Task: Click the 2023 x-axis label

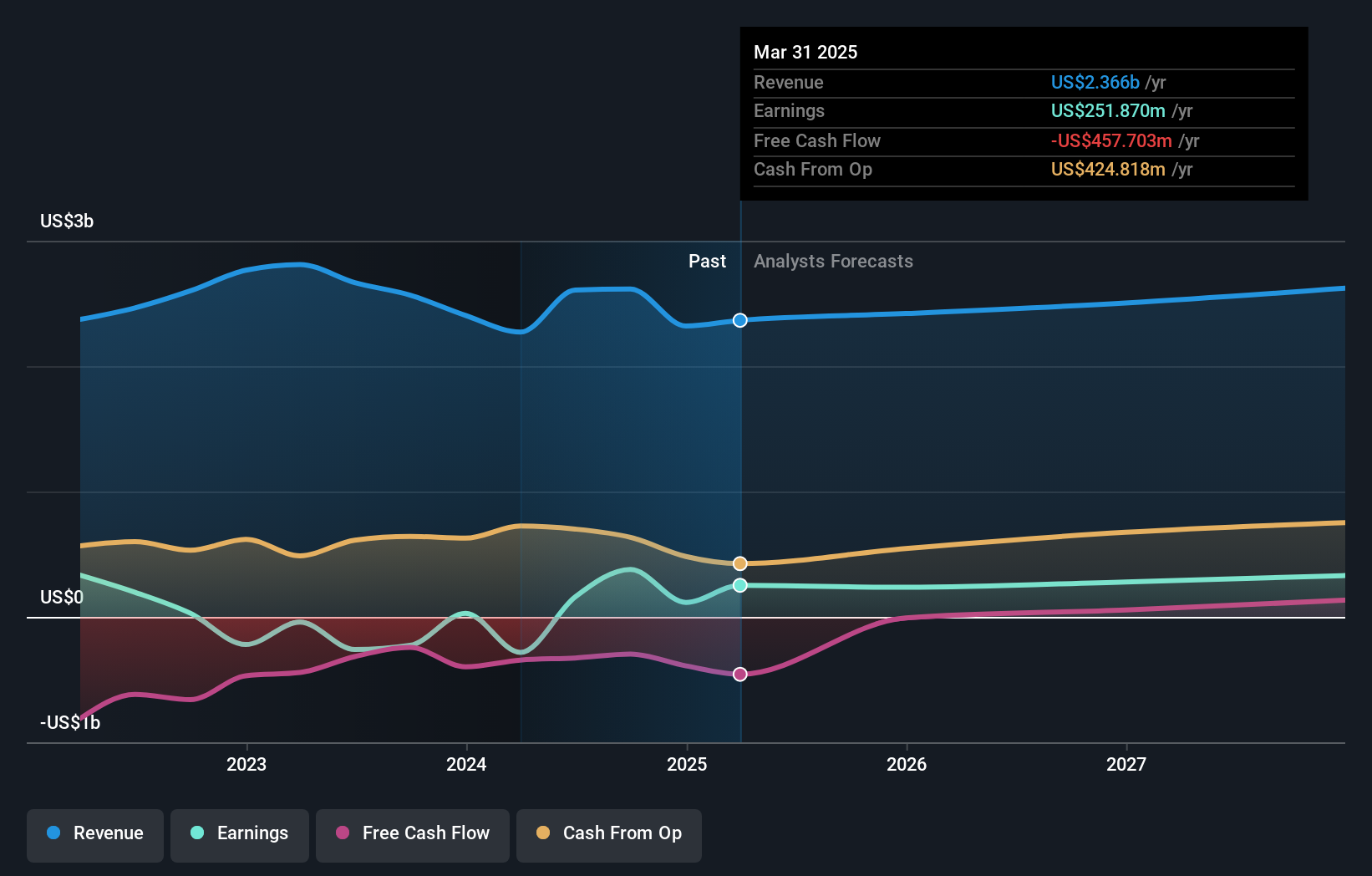Action: (246, 764)
